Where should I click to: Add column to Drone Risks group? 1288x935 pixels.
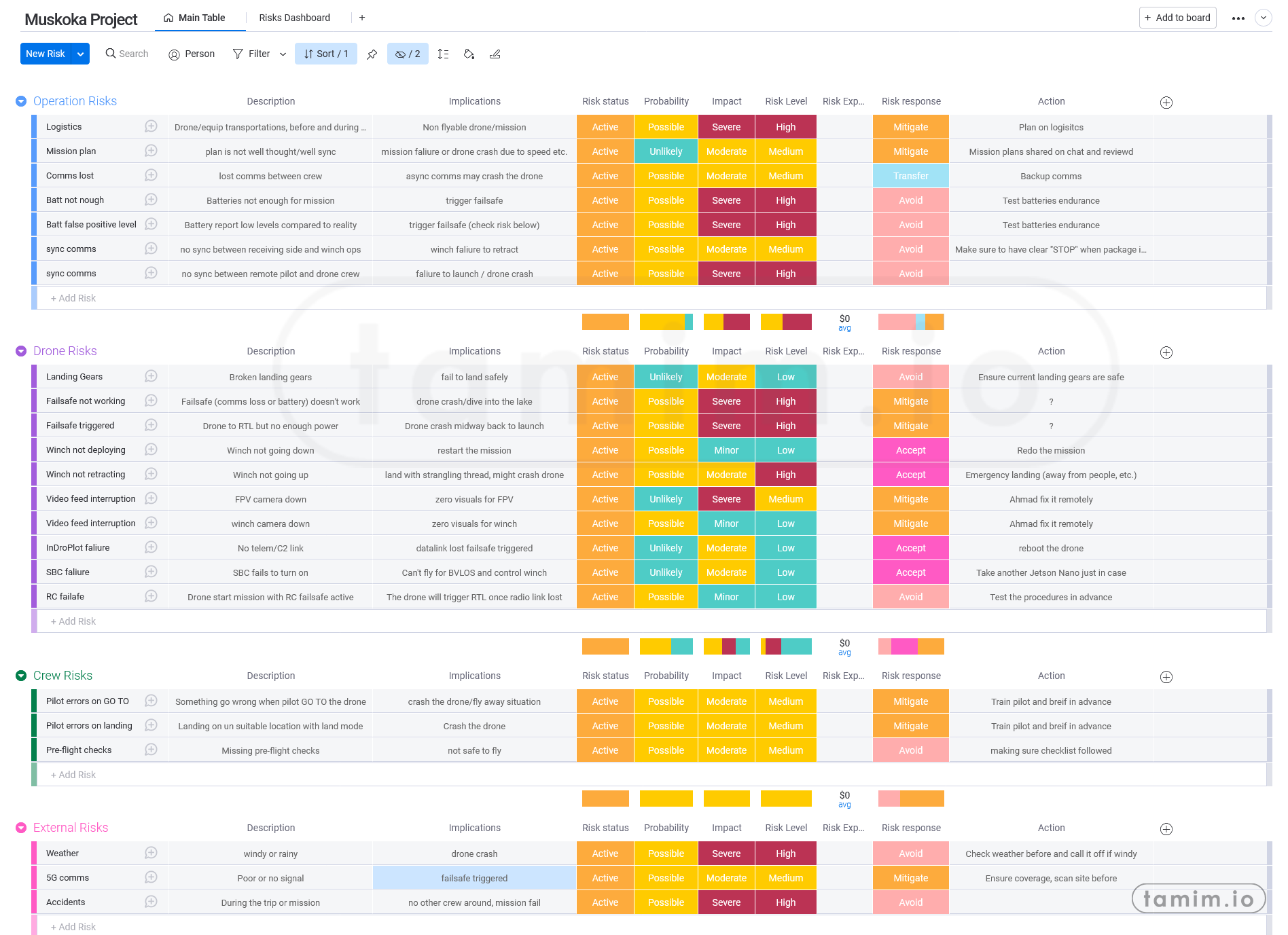pyautogui.click(x=1166, y=352)
